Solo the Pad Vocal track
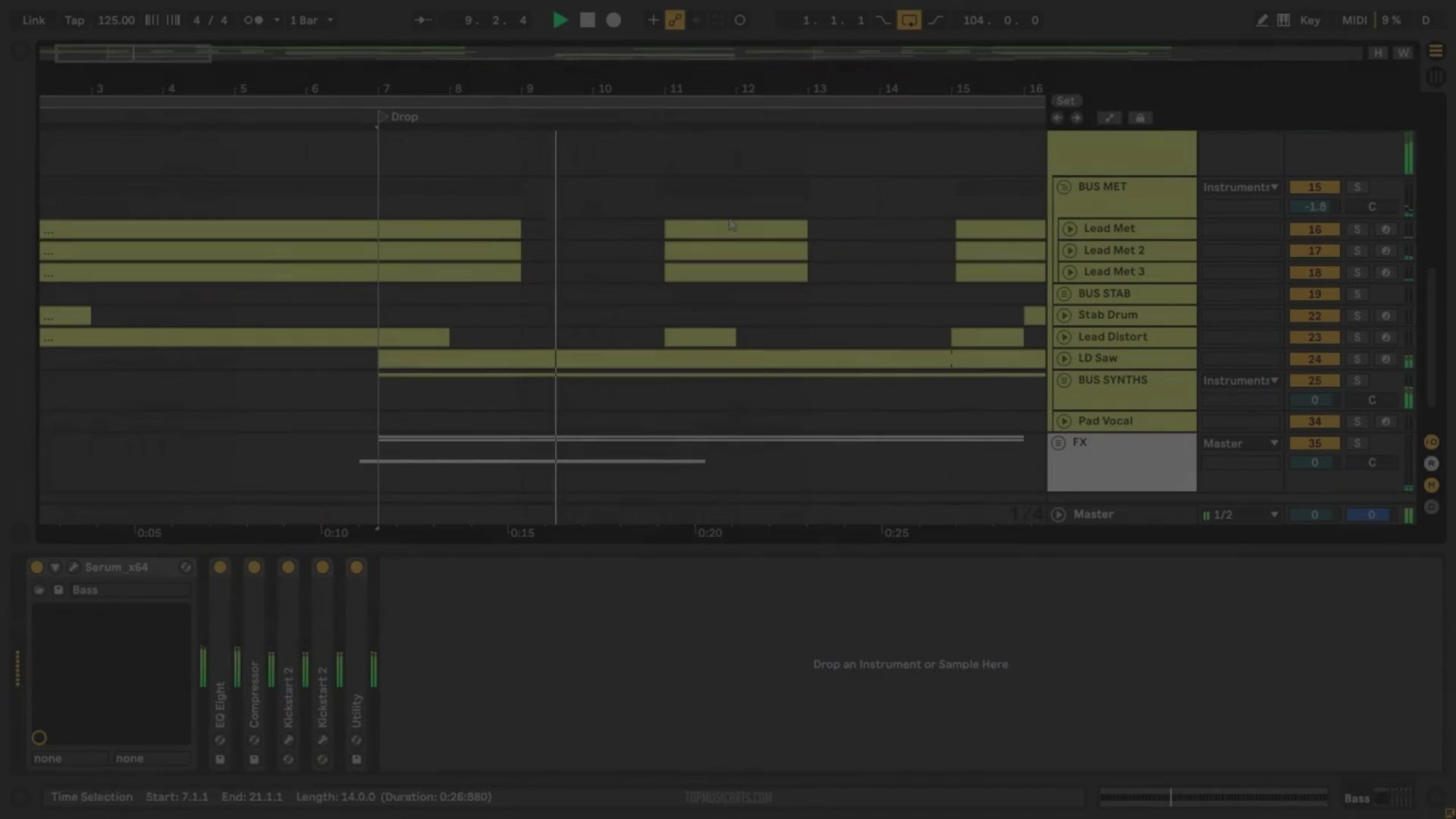The height and width of the screenshot is (819, 1456). tap(1357, 422)
